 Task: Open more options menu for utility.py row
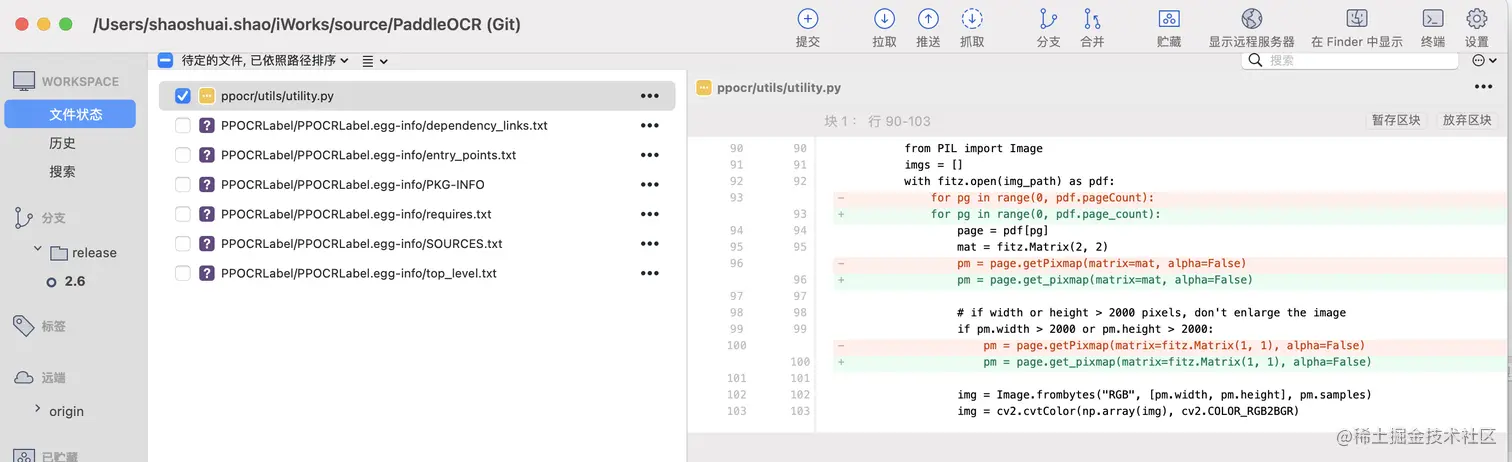[x=649, y=96]
